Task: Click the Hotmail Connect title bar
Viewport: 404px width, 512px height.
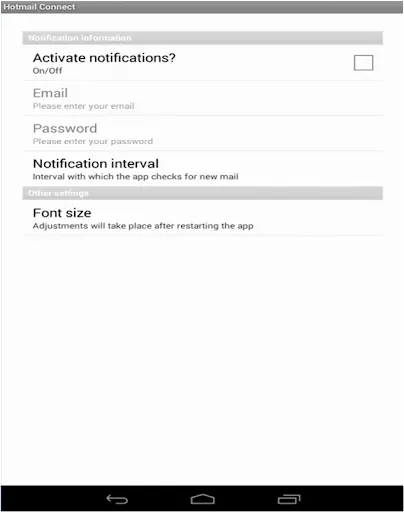Action: coord(202,7)
